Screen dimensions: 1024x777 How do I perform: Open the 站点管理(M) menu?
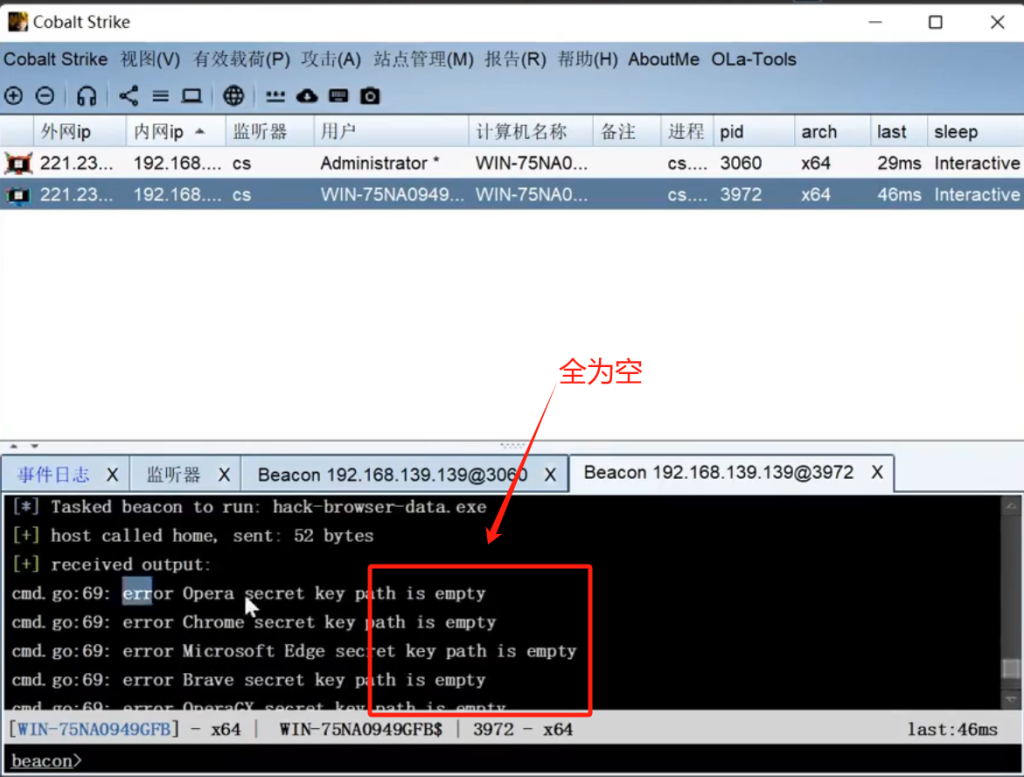(x=423, y=59)
